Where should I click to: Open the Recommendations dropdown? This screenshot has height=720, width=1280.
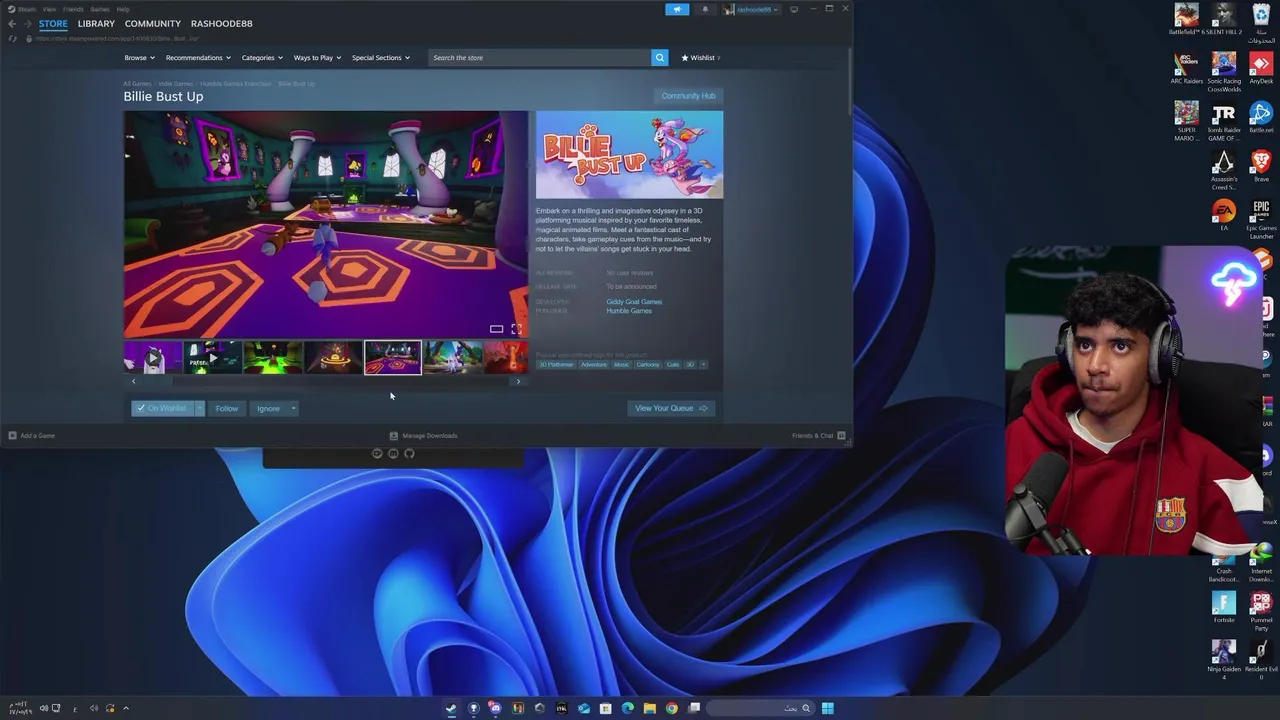coord(198,57)
